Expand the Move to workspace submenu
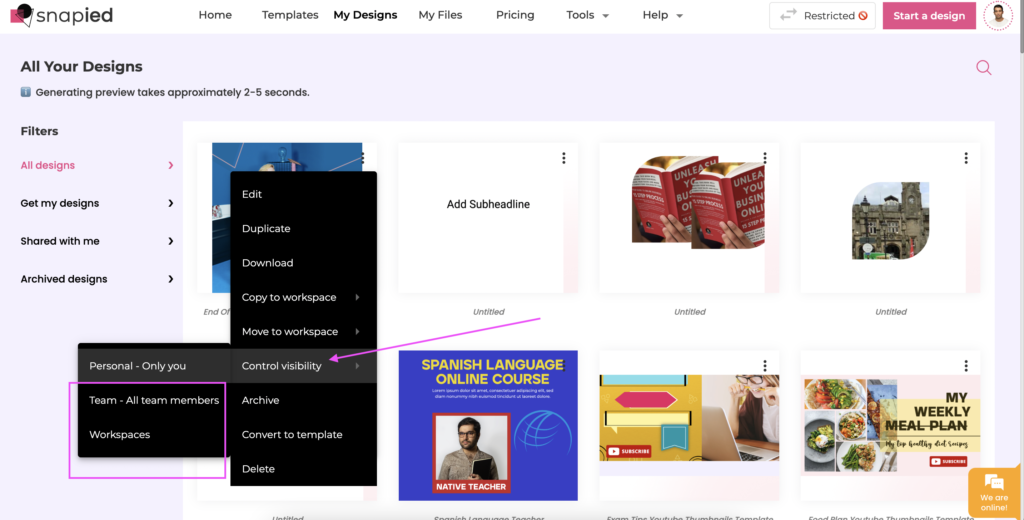The image size is (1024, 520). (304, 332)
